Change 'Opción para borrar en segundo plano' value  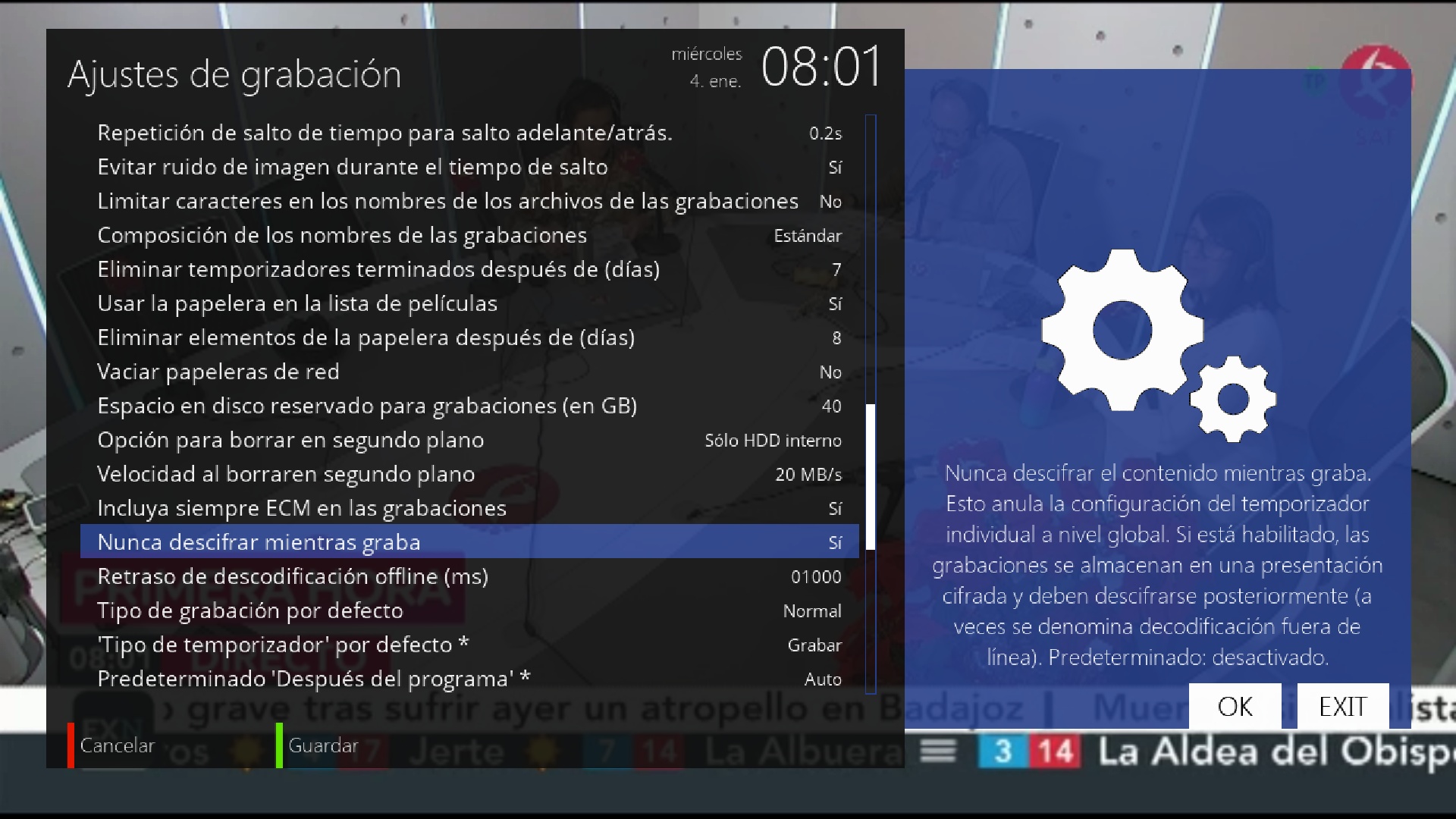(772, 441)
